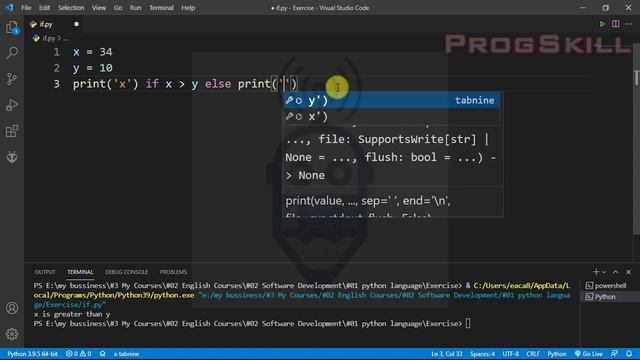
Task: Select the if.py editor tab
Action: [46, 24]
